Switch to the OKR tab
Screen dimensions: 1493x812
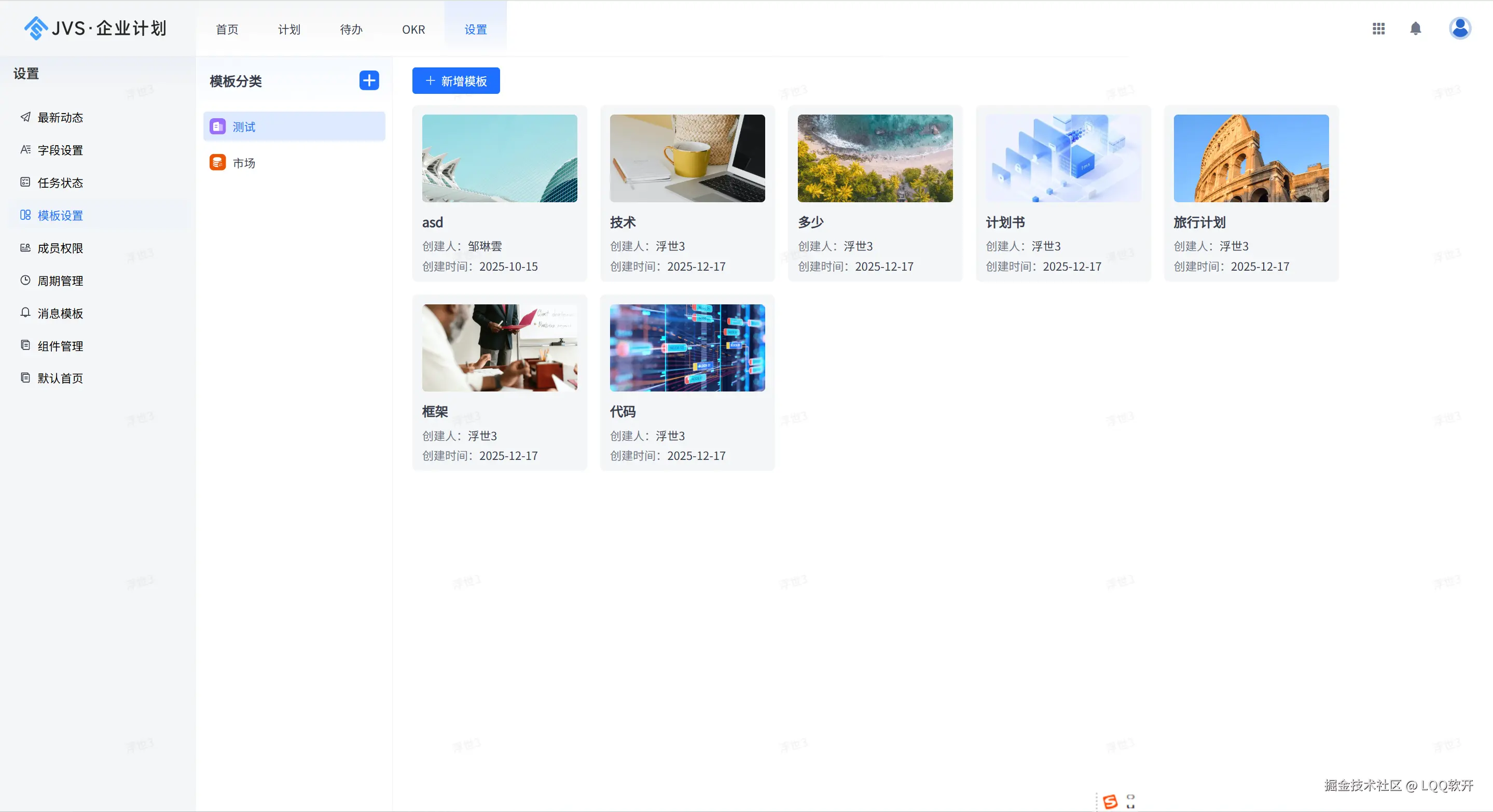(x=412, y=30)
